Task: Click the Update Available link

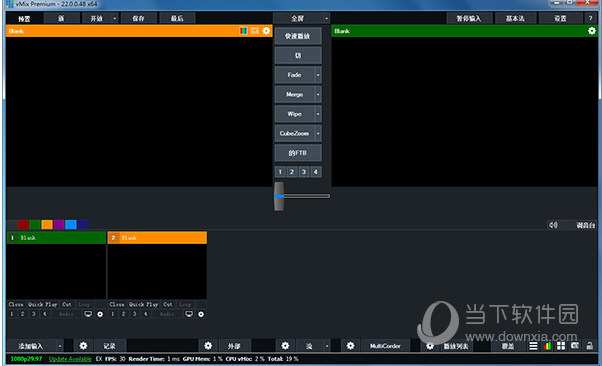Action: coord(70,359)
